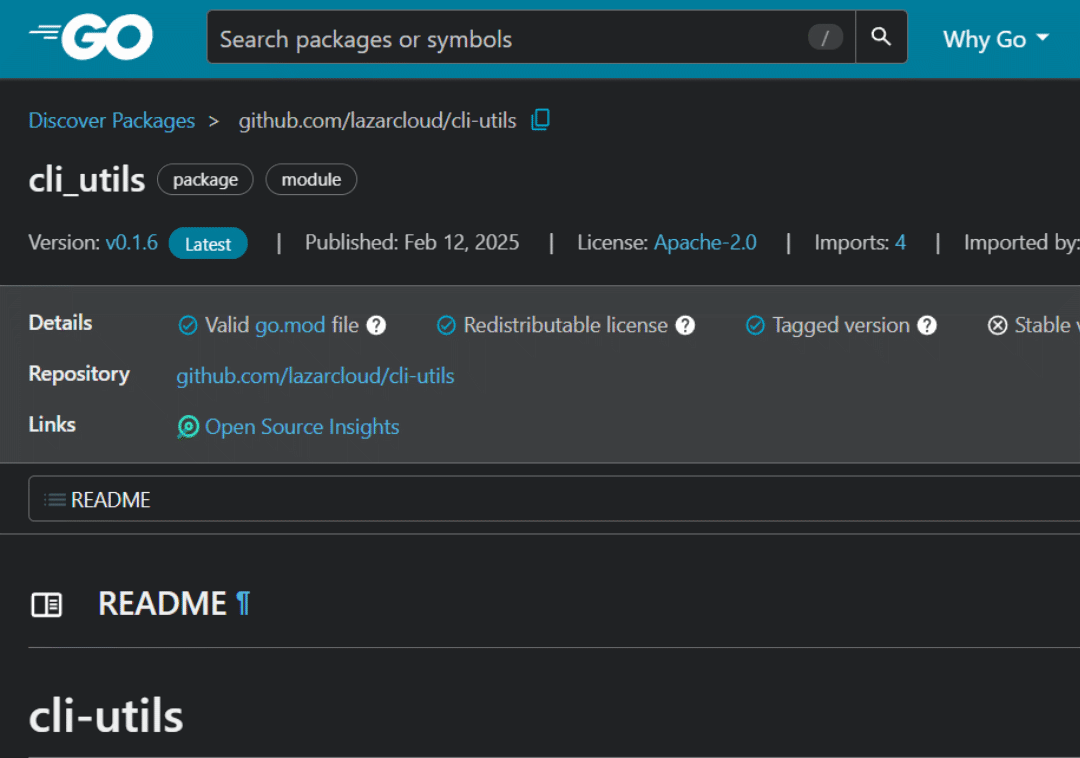The width and height of the screenshot is (1080, 758).
Task: Open the github.com/lazarcloud/cli-utils repository link
Action: pos(315,377)
